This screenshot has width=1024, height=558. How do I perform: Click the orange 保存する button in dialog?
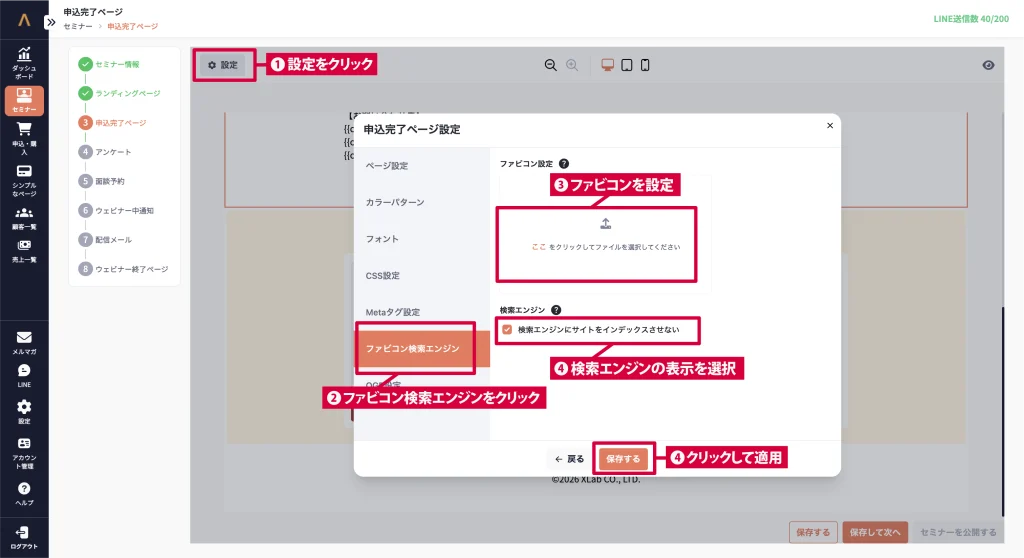tap(623, 459)
